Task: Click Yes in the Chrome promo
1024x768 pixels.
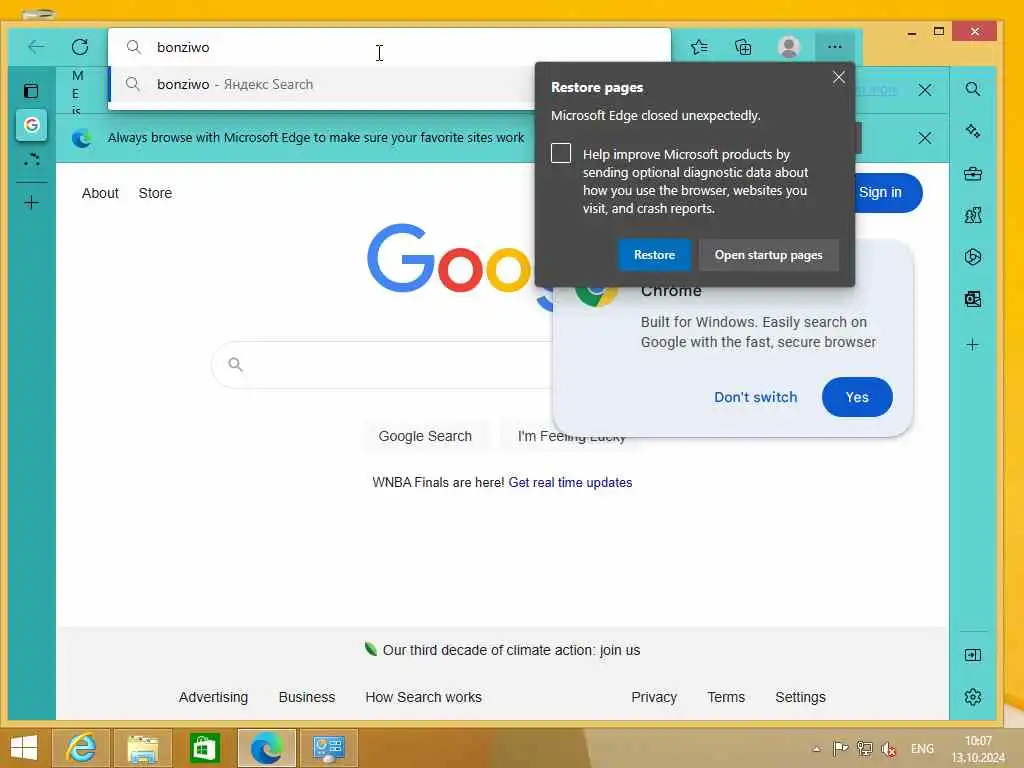Action: click(x=857, y=397)
